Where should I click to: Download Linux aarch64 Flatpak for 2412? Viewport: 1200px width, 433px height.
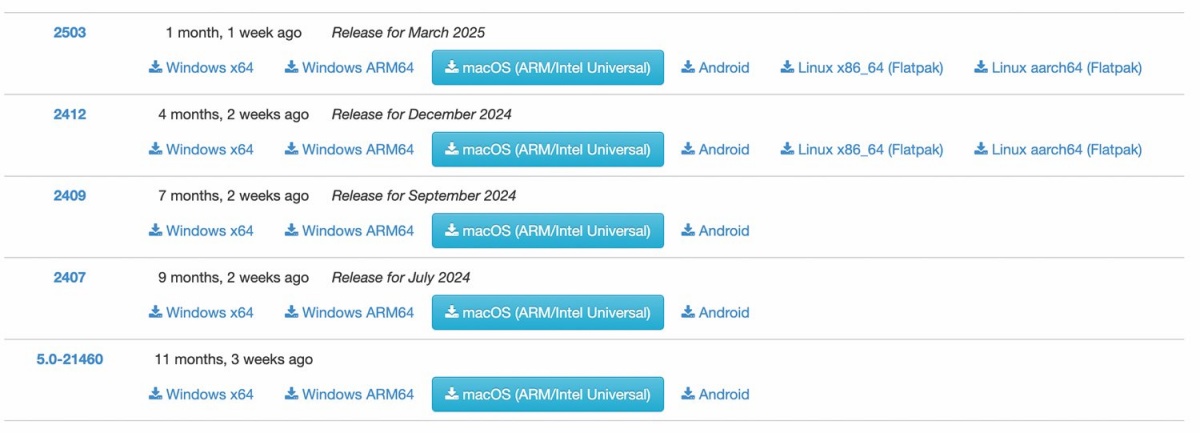1058,149
